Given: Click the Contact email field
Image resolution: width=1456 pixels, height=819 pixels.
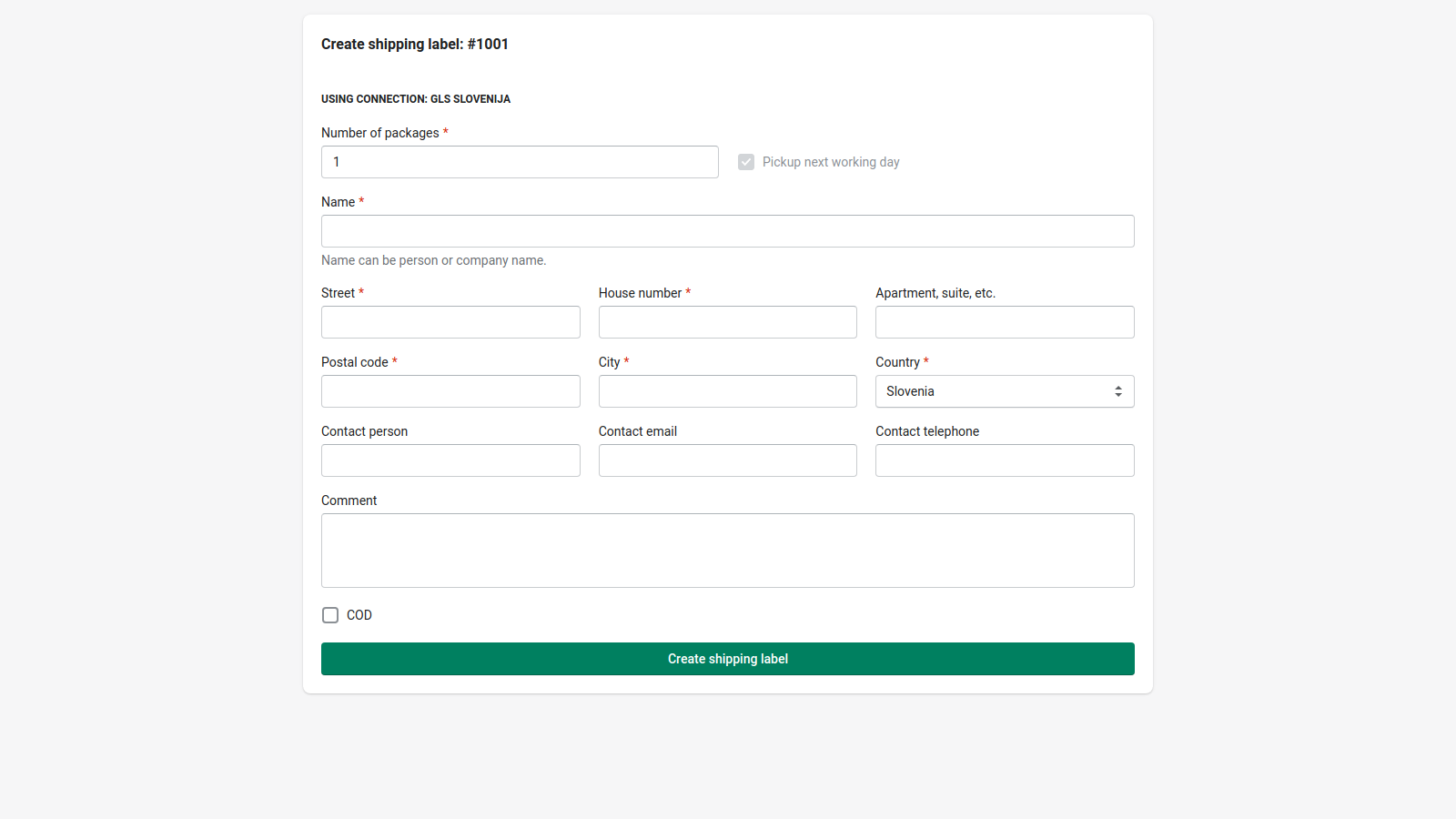Looking at the screenshot, I should point(727,460).
